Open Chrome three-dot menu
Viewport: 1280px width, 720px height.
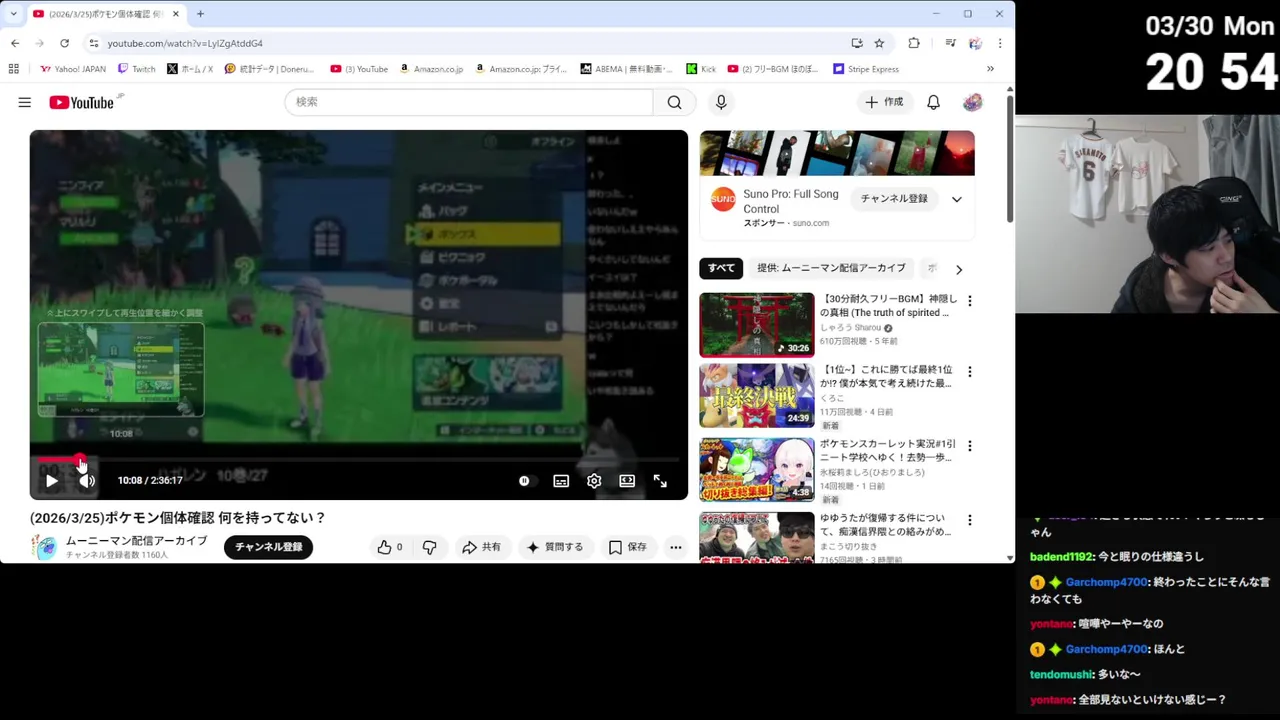(999, 43)
